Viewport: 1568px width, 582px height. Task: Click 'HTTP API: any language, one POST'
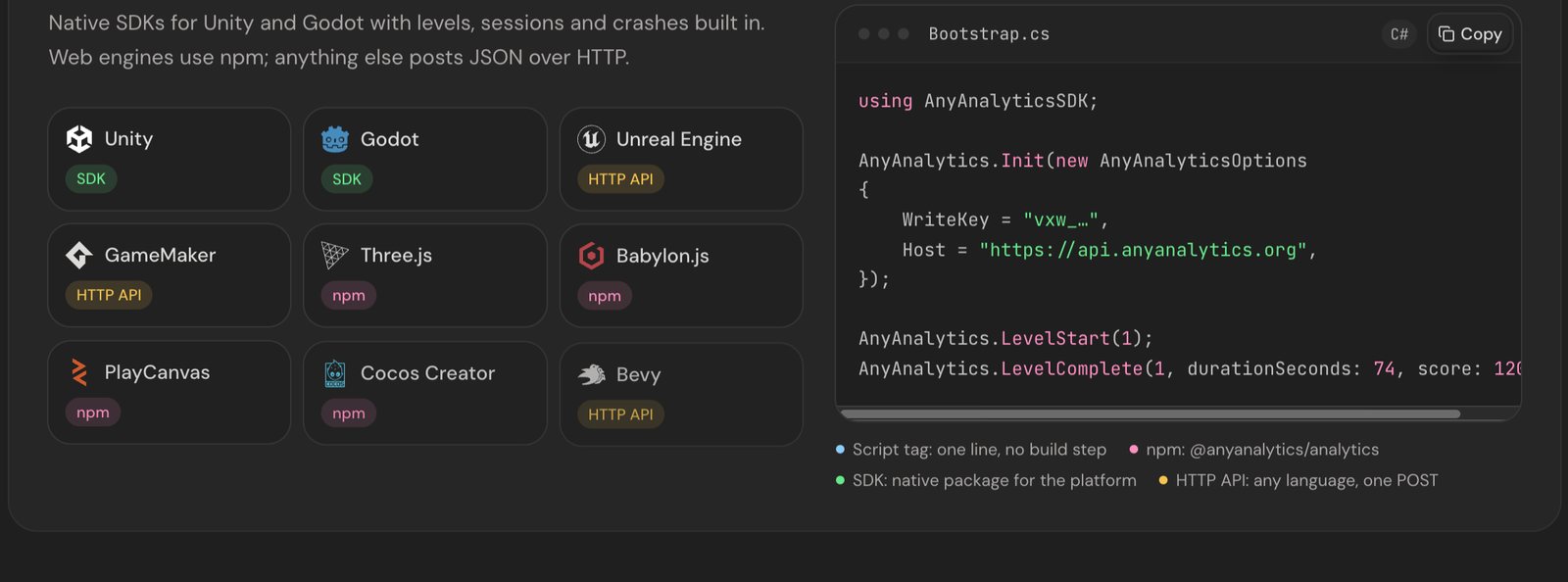1307,480
